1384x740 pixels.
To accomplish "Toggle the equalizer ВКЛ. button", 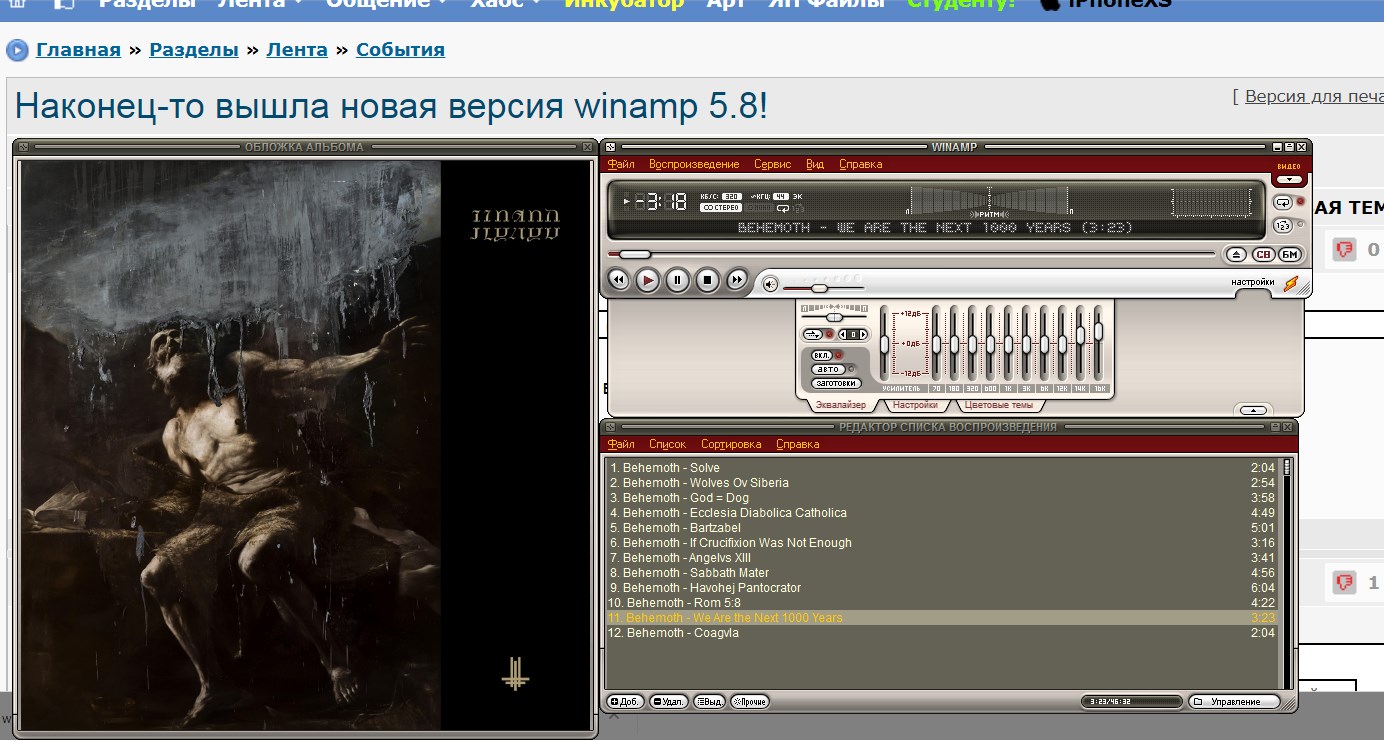I will point(821,355).
